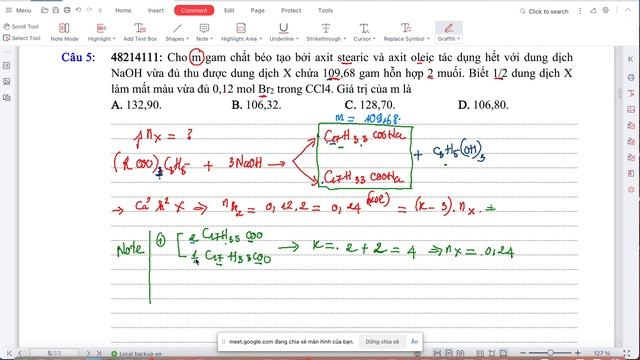
Task: Open the Edit tab
Action: click(x=229, y=11)
